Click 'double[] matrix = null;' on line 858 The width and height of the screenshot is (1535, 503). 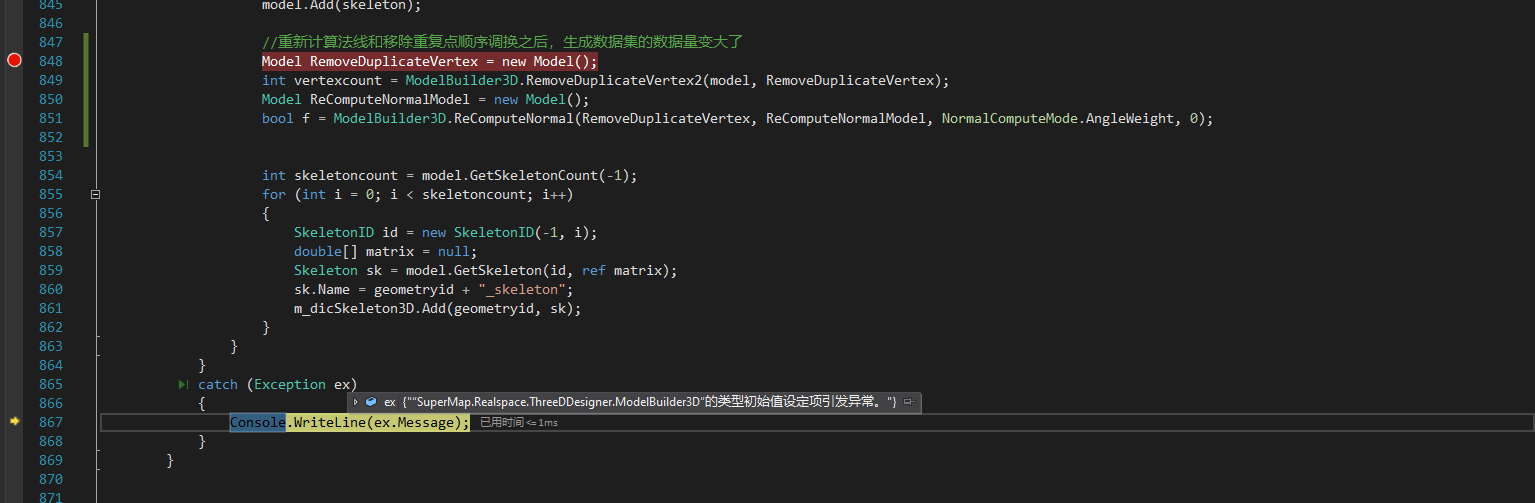(x=386, y=251)
